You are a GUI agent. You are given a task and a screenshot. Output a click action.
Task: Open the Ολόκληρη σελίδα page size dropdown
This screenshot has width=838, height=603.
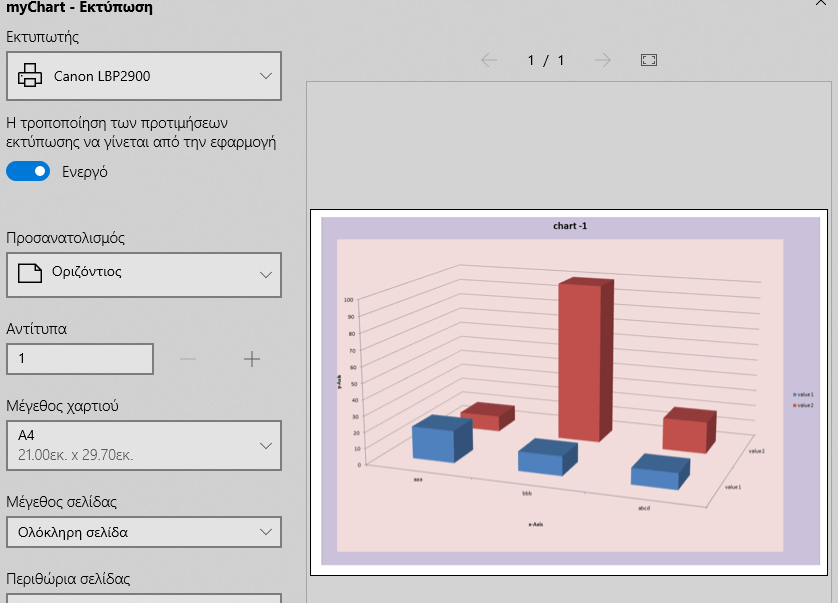point(144,532)
